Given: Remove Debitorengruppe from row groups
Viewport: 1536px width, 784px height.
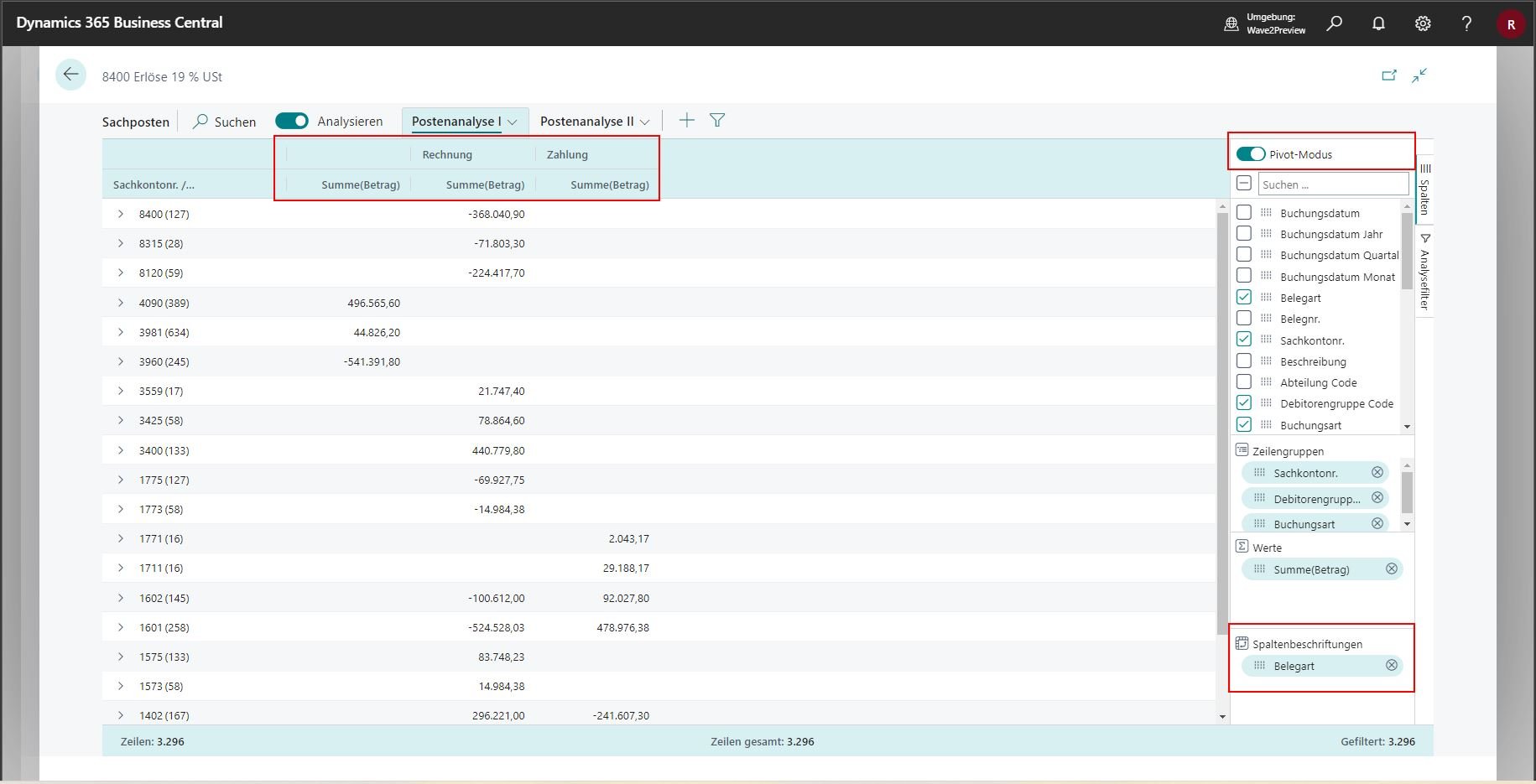Looking at the screenshot, I should click(x=1377, y=497).
